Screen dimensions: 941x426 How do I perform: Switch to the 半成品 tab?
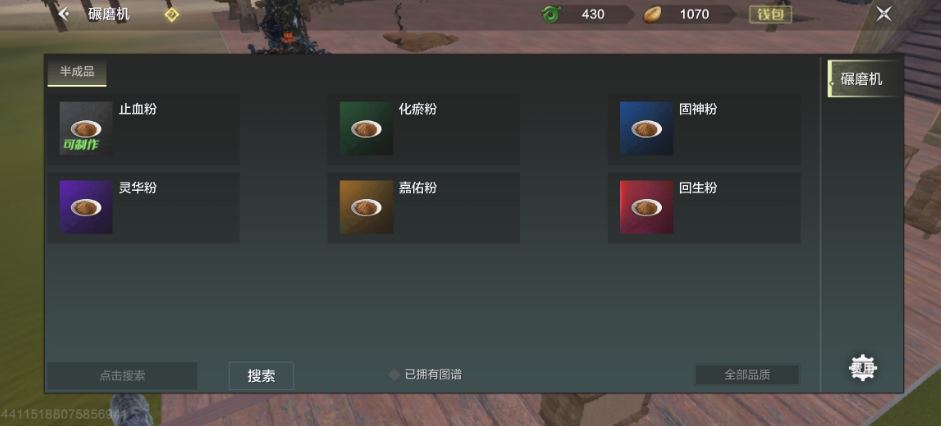coord(77,73)
